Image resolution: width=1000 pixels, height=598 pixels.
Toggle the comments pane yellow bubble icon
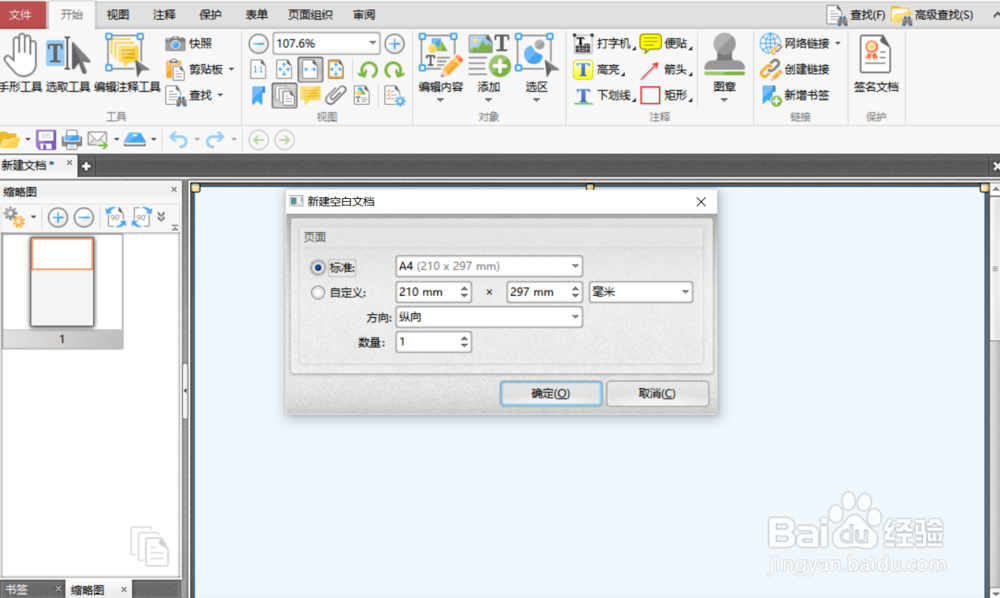(310, 96)
